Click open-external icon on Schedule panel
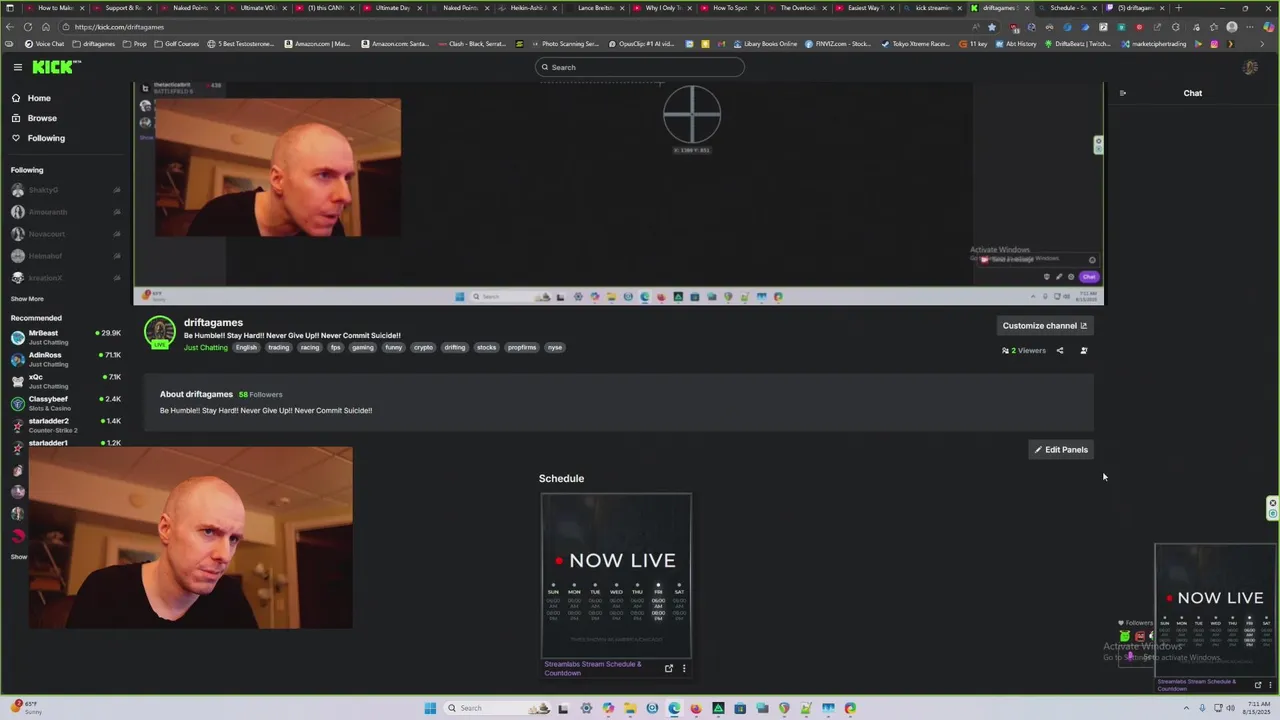 click(669, 668)
